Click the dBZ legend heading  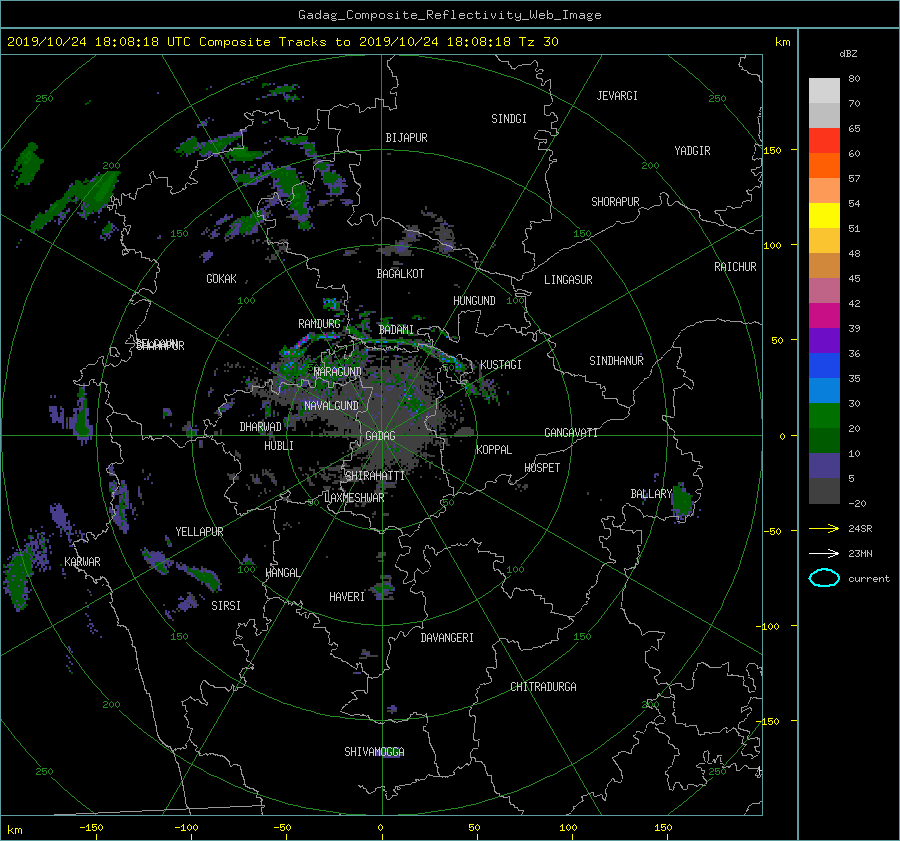tap(848, 53)
